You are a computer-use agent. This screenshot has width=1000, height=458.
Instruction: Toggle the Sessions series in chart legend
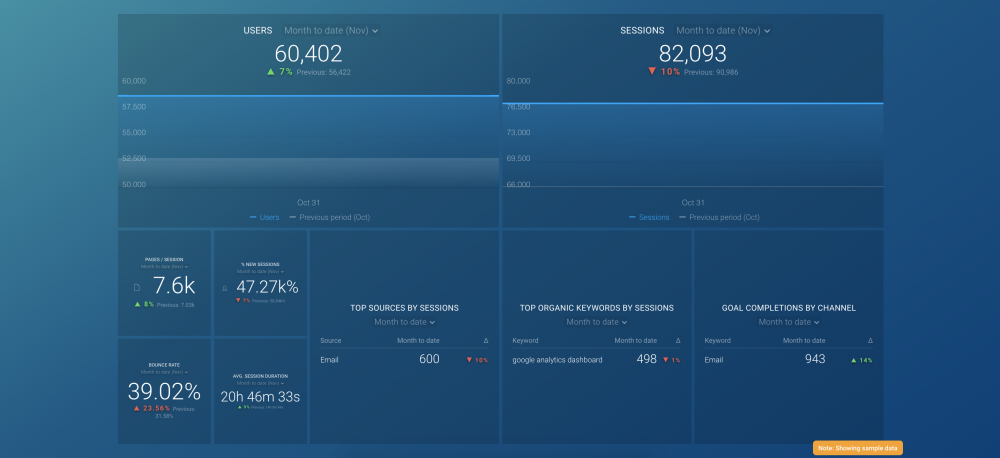click(x=648, y=217)
